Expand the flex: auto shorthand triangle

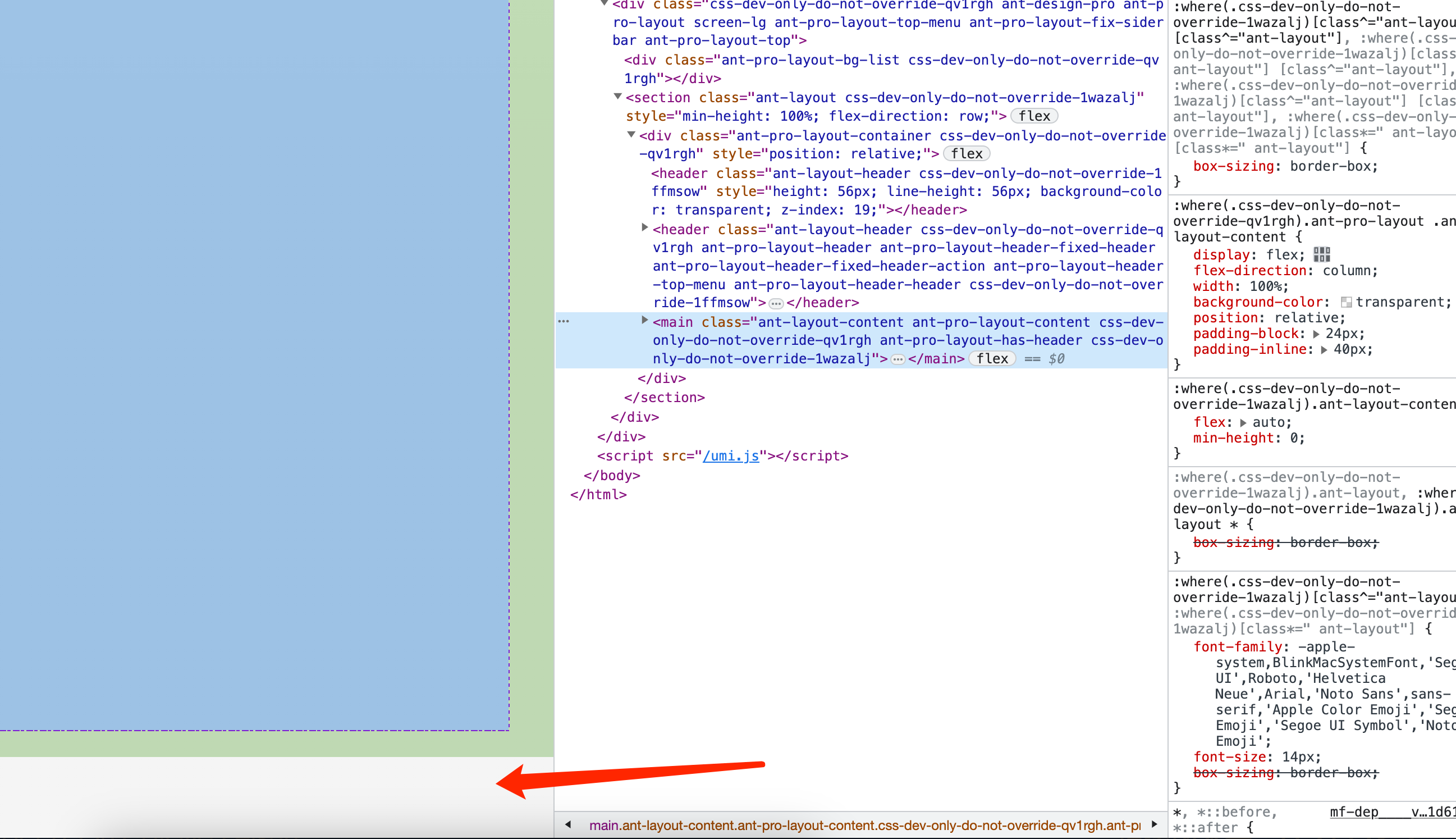tap(1243, 422)
